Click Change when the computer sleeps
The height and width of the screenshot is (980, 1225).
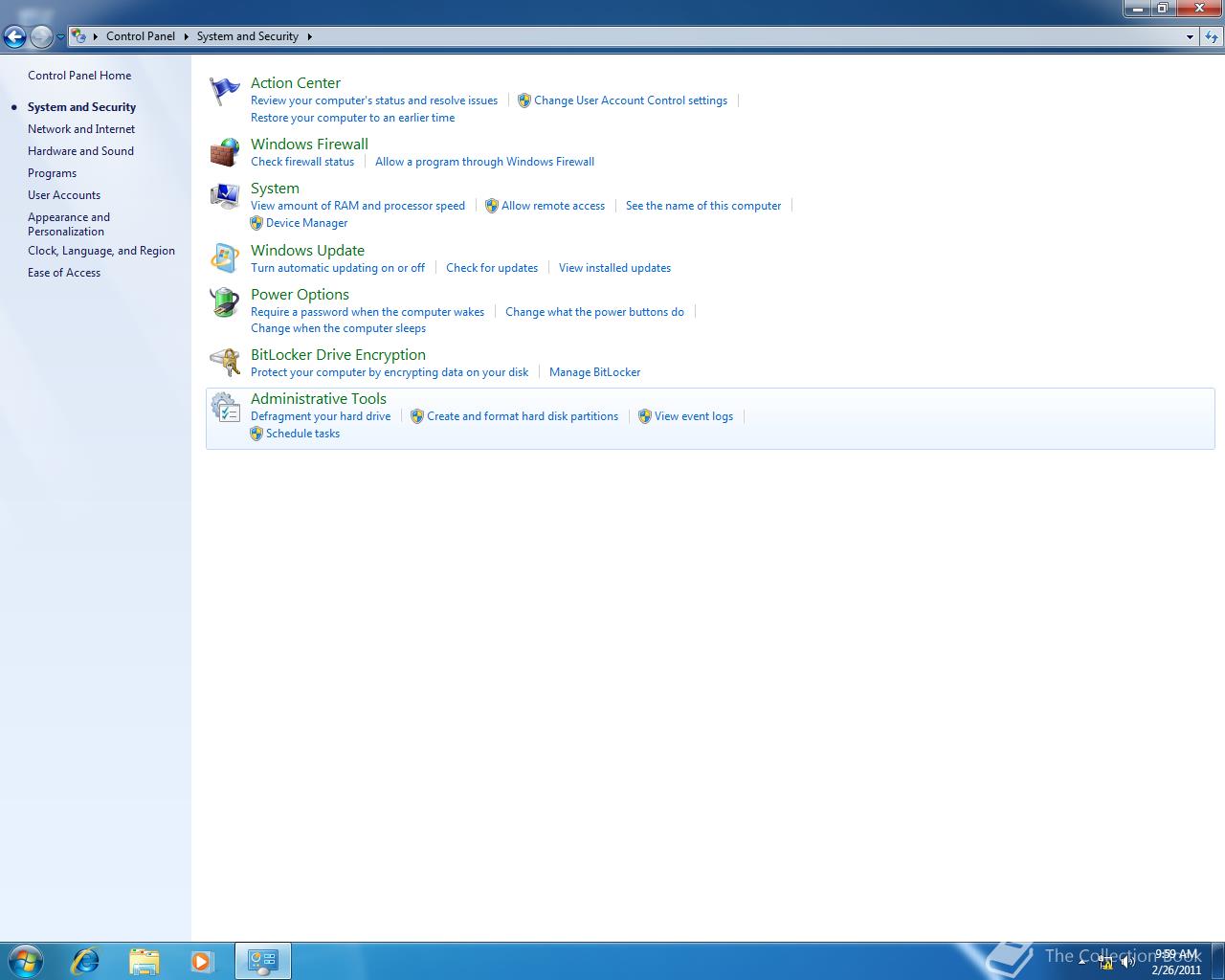coord(338,328)
